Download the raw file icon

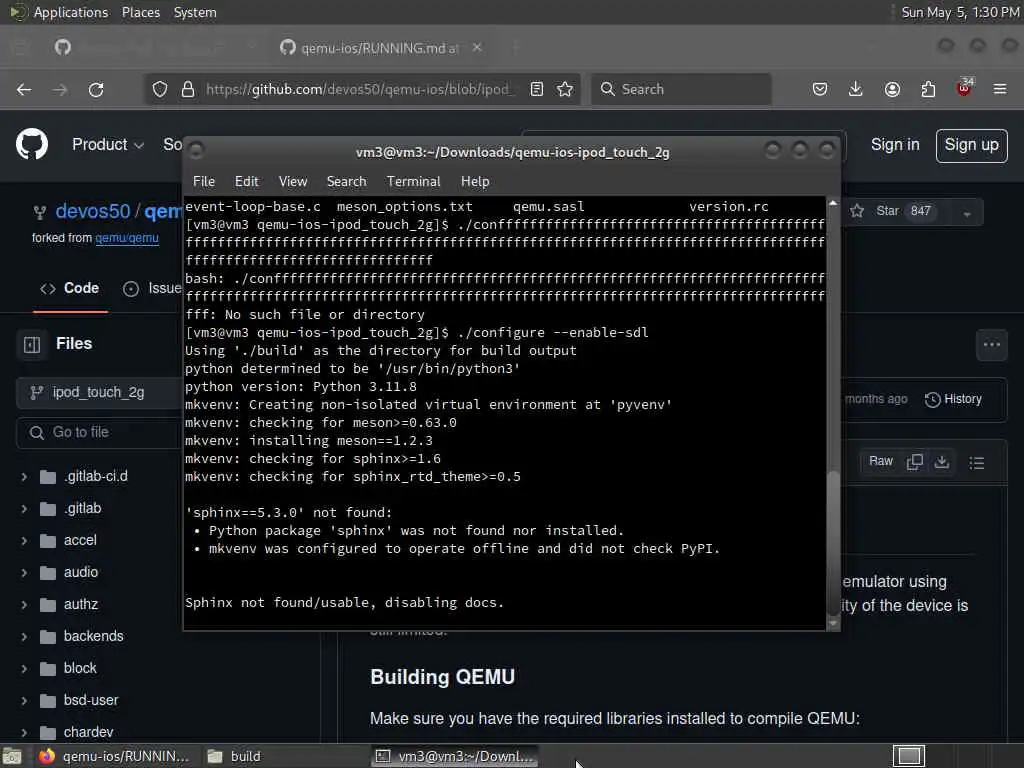point(942,462)
